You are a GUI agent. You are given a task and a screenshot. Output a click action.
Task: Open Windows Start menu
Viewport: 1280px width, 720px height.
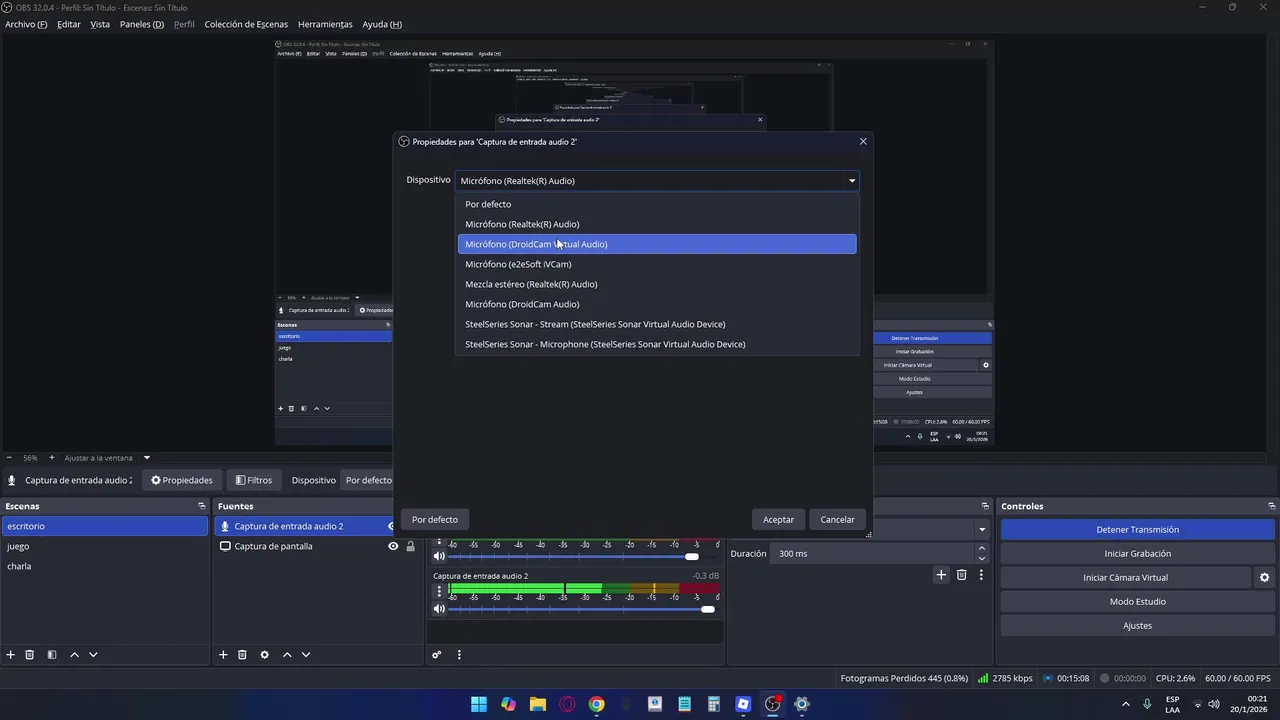[x=479, y=704]
